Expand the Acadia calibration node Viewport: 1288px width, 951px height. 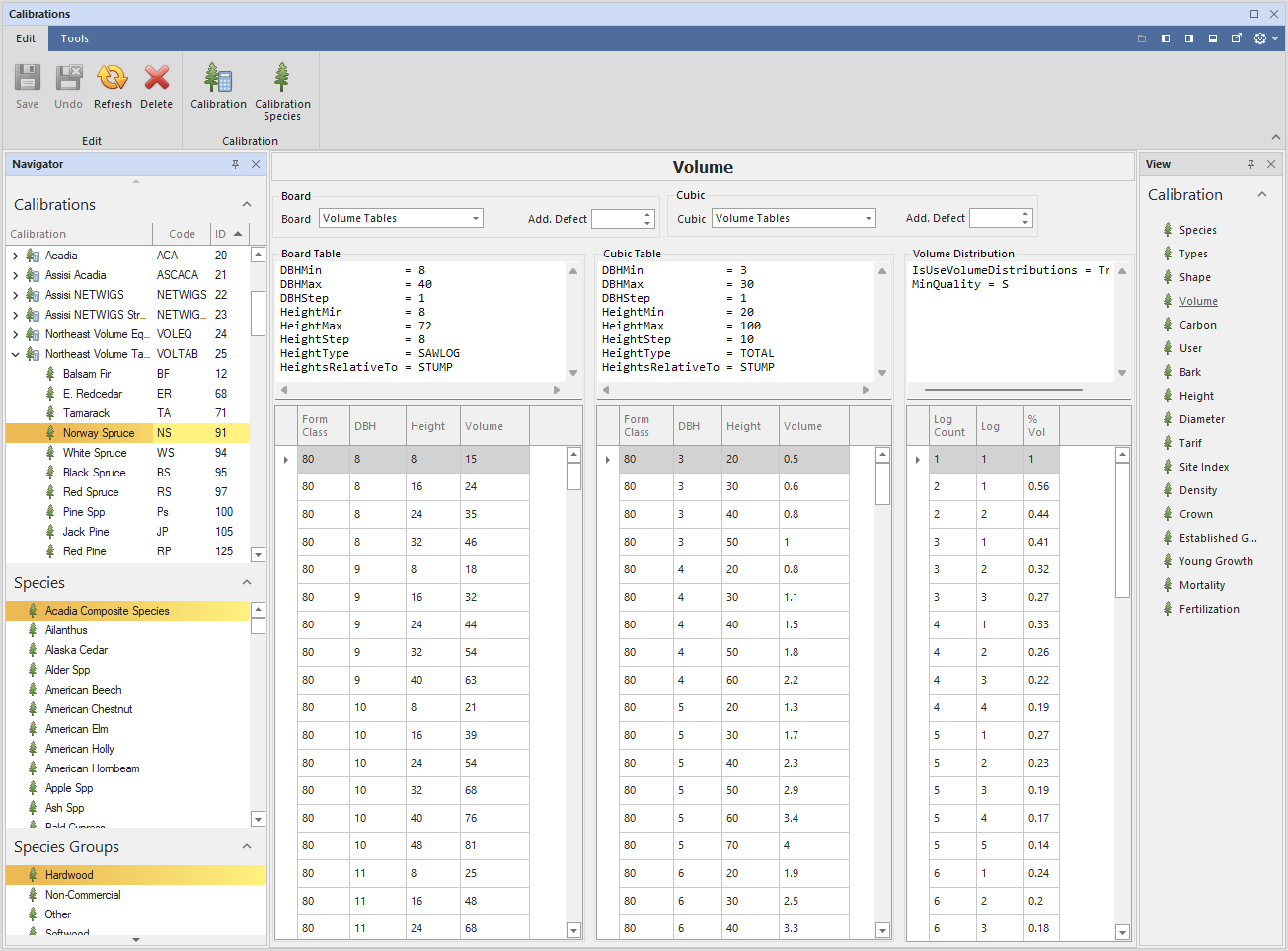[16, 256]
